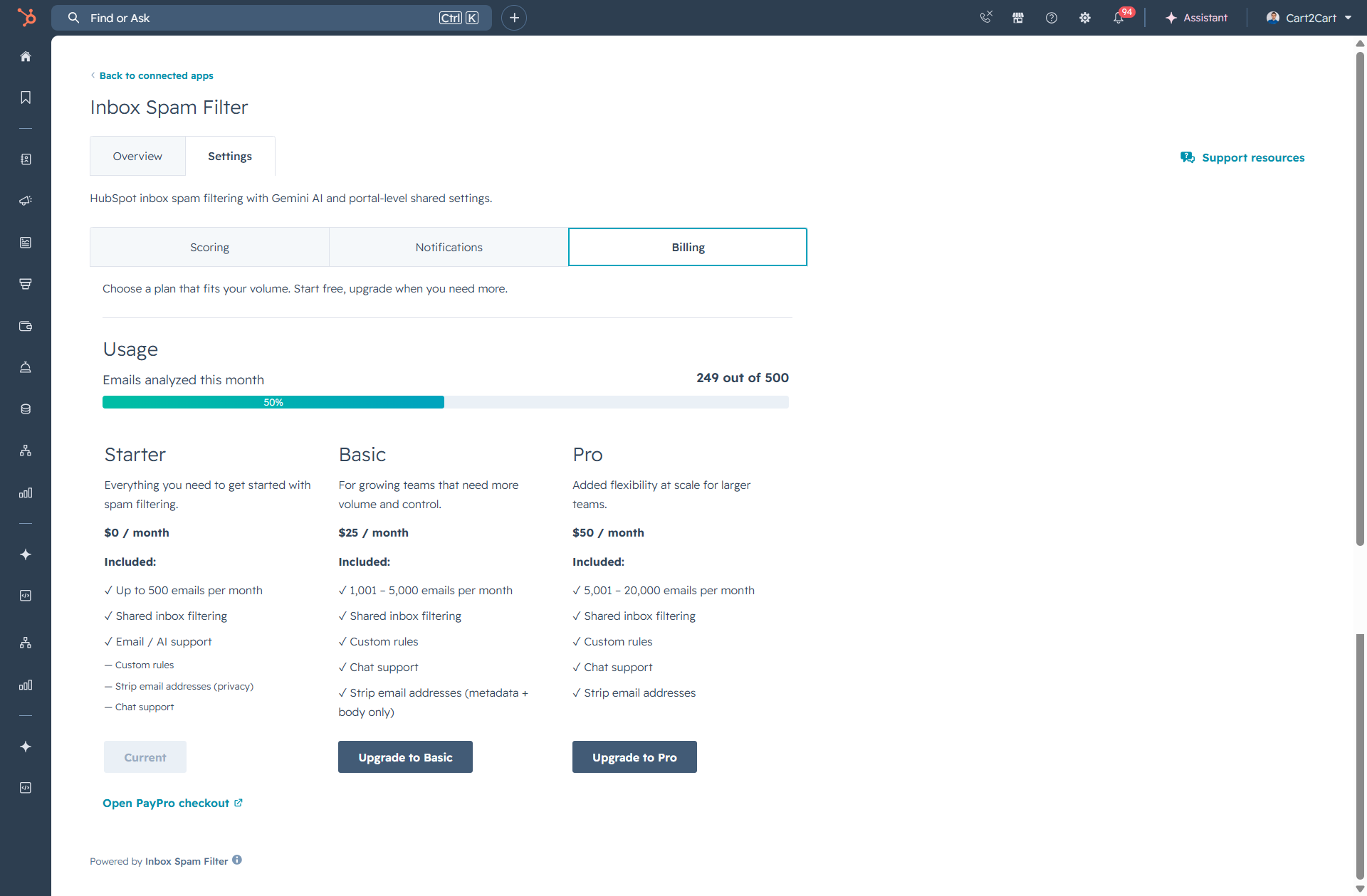
Task: Open the CRM contacts book icon
Action: 26,159
